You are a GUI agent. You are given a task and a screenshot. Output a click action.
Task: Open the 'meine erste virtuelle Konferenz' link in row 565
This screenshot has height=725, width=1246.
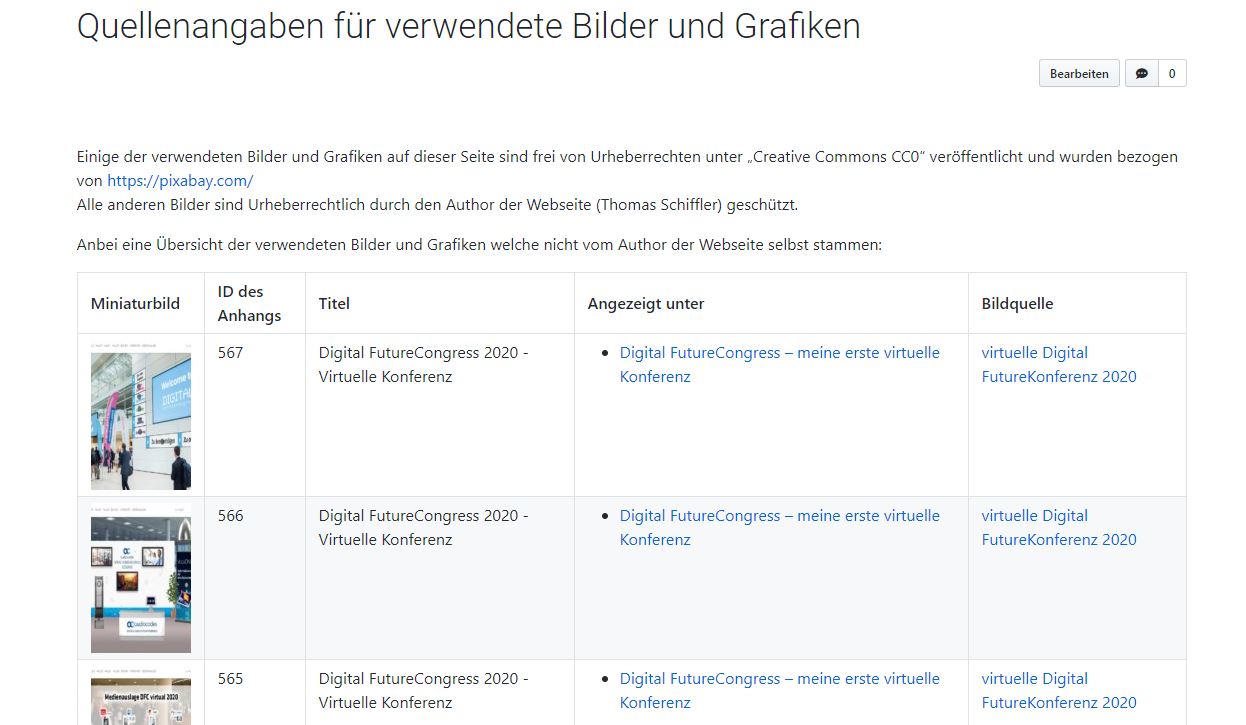pyautogui.click(x=780, y=691)
